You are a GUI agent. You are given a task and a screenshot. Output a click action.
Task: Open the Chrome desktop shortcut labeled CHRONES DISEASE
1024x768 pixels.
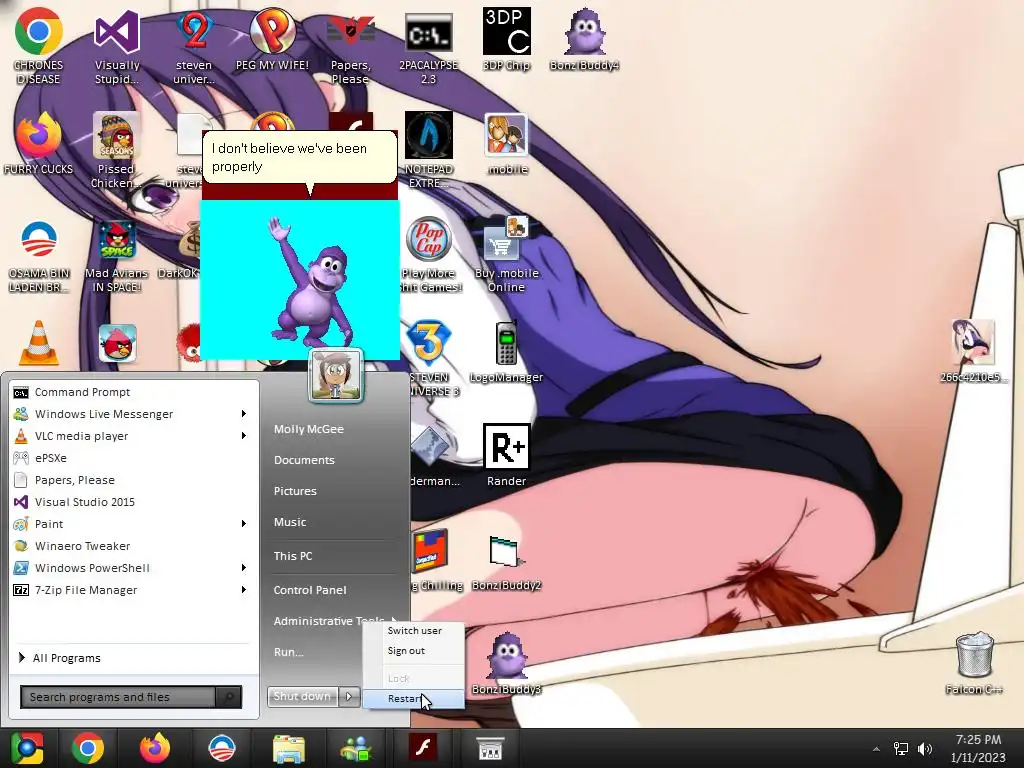[x=39, y=46]
